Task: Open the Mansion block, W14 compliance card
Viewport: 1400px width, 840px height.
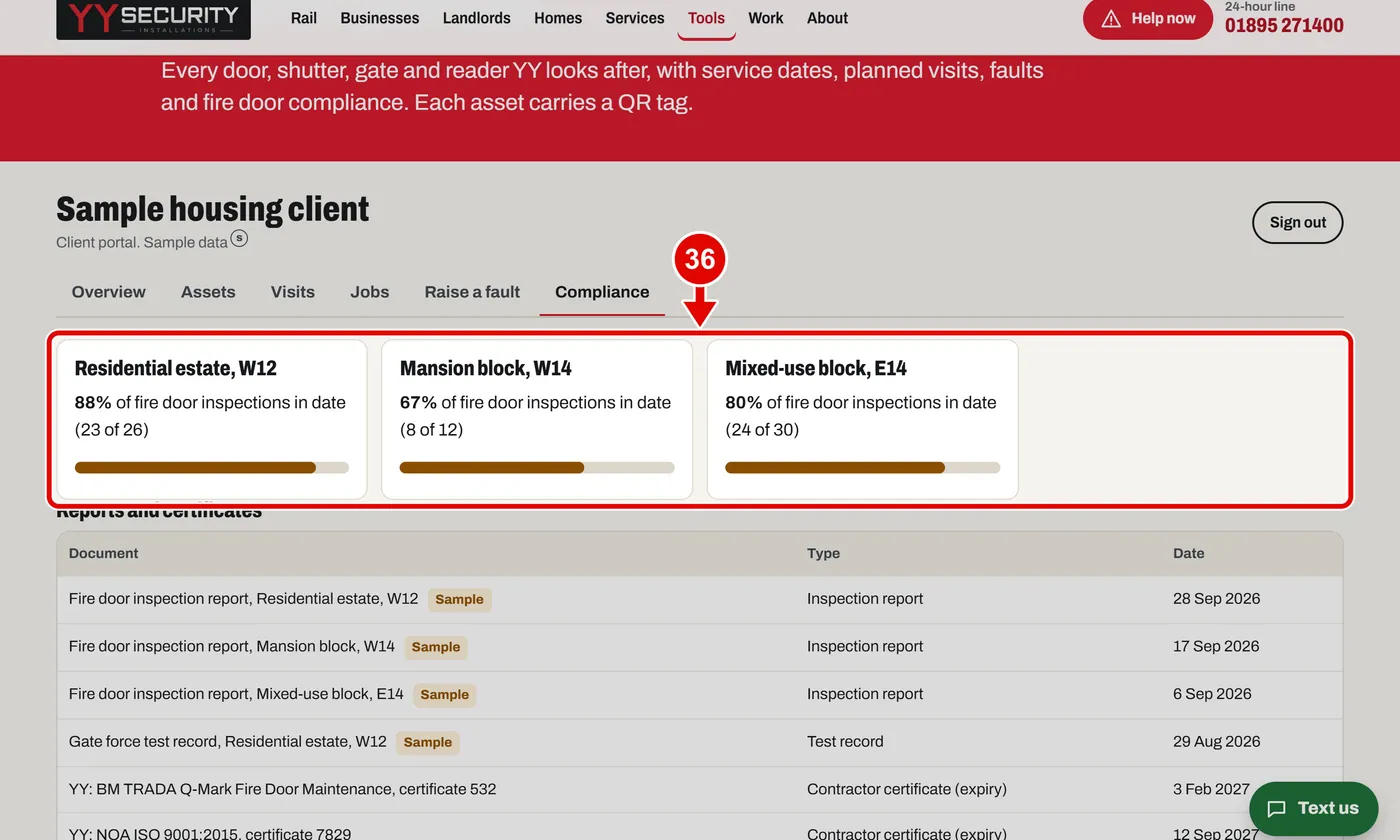Action: click(x=537, y=419)
